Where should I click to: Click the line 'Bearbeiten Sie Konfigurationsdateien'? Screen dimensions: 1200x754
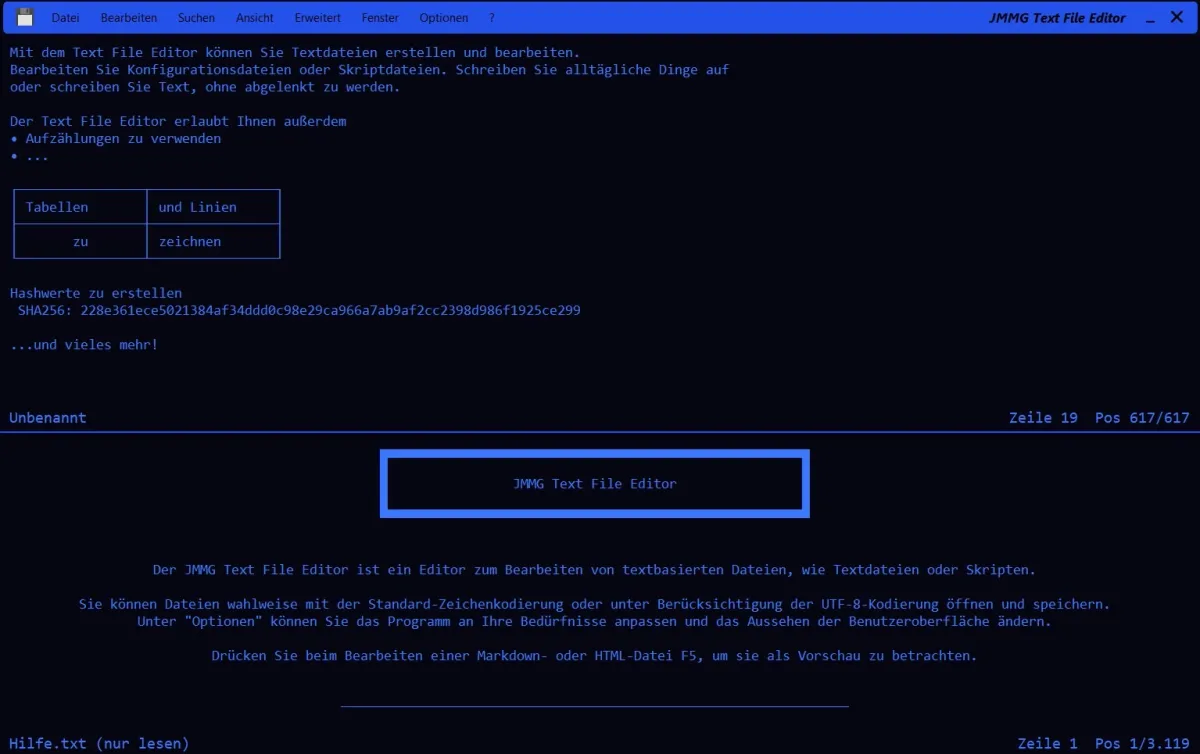370,70
